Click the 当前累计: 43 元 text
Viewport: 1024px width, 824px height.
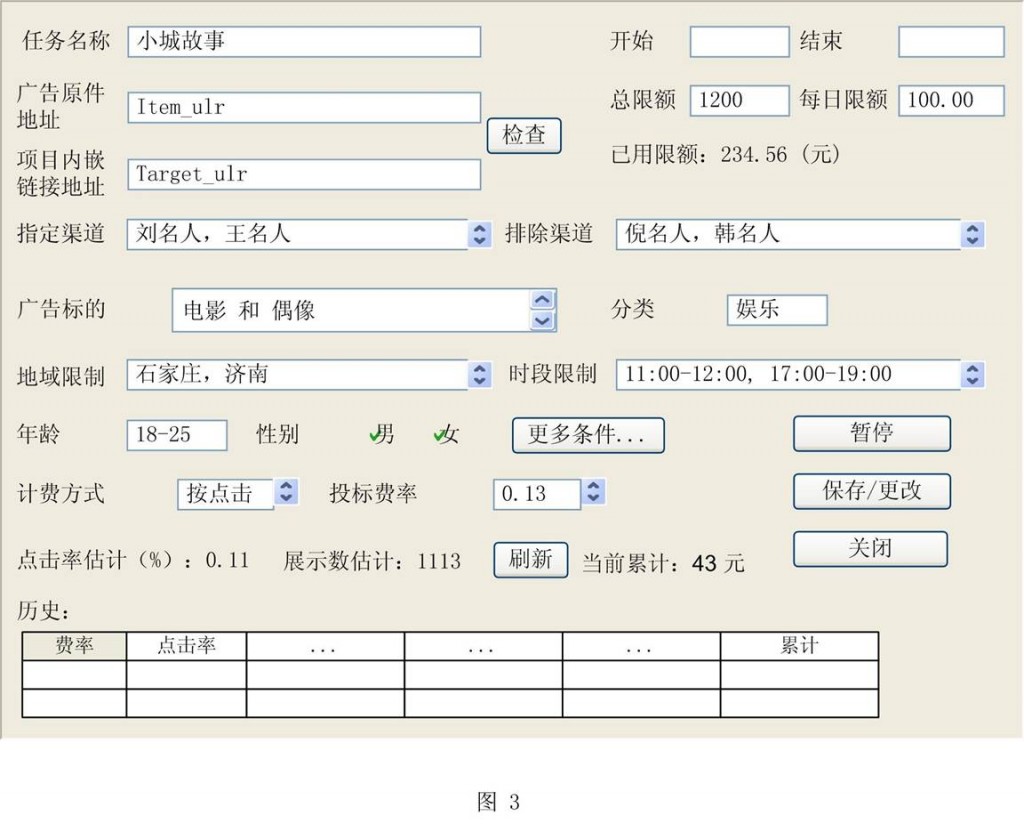click(x=663, y=563)
